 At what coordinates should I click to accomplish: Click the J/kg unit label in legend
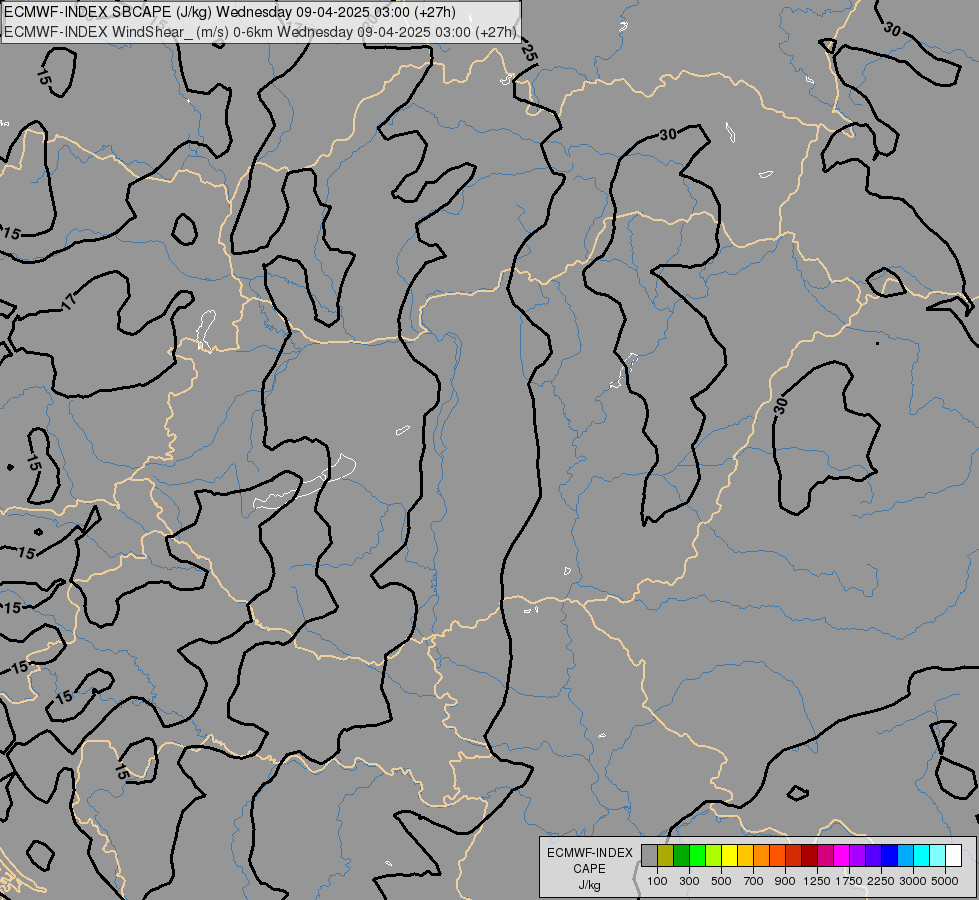(589, 885)
